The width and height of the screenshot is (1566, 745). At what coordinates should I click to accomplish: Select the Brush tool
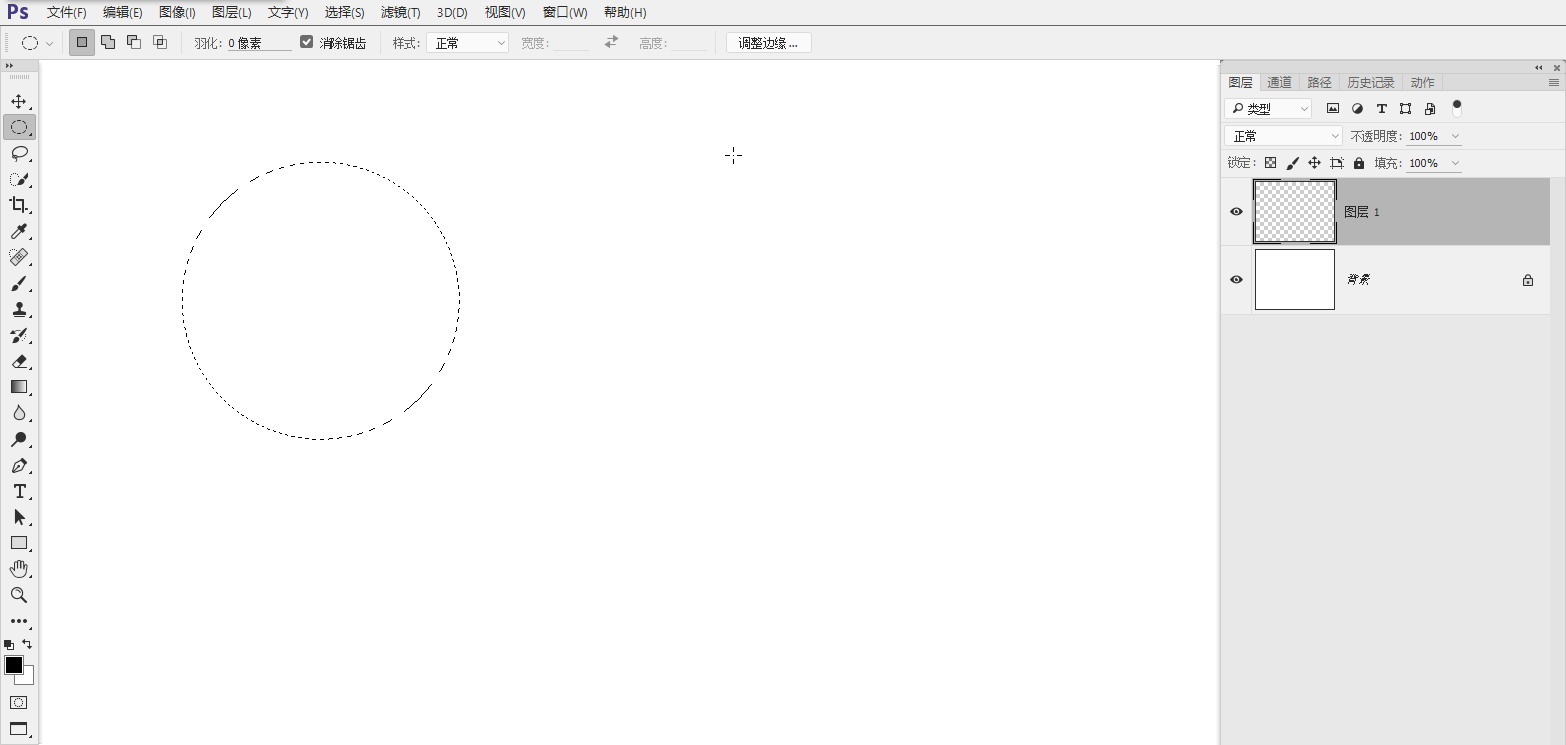click(x=19, y=284)
